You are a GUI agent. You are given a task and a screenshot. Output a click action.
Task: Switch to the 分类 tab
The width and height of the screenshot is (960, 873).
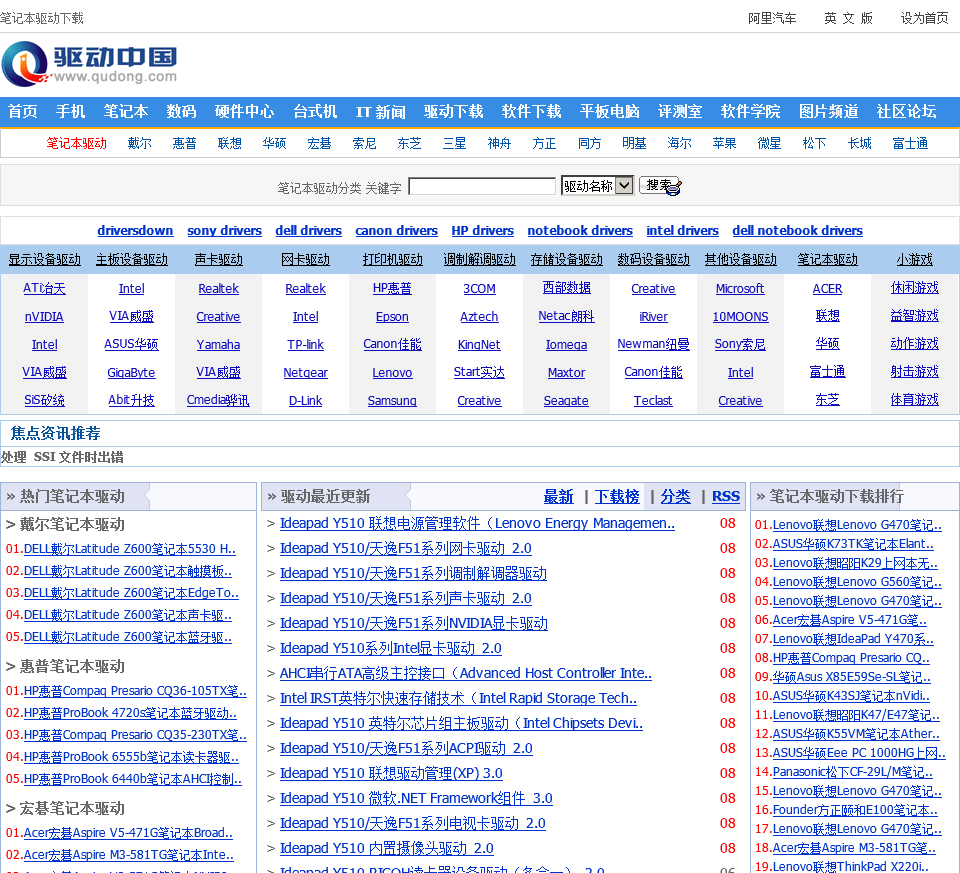point(675,496)
